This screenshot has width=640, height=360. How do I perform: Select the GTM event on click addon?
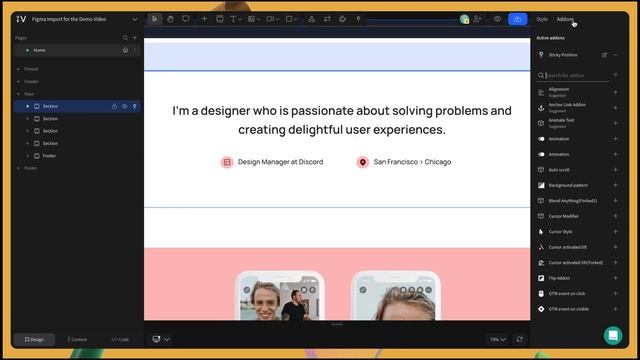click(x=578, y=293)
